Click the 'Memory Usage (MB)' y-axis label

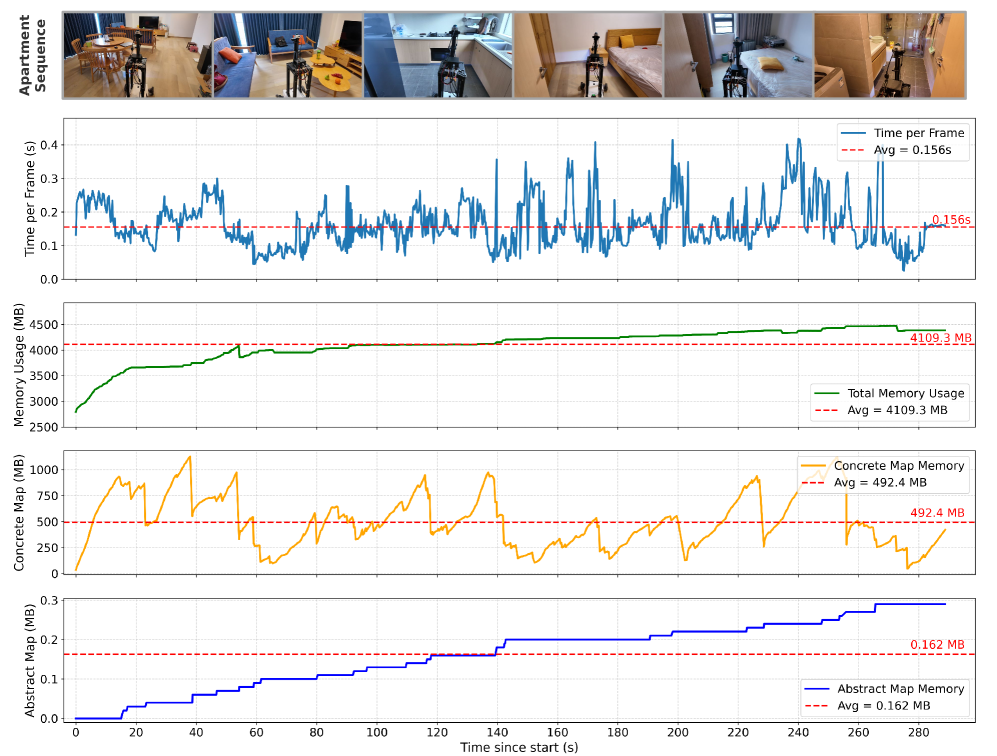tap(19, 367)
